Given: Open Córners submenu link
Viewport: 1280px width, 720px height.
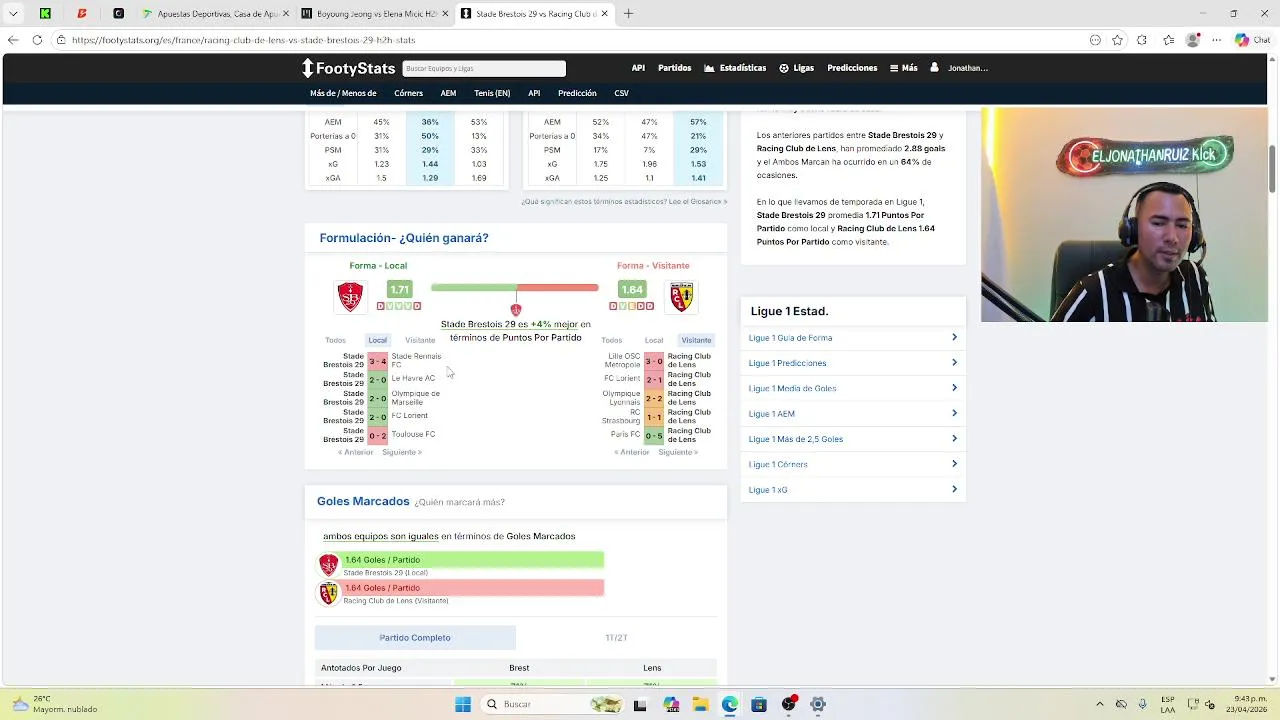Looking at the screenshot, I should [408, 93].
